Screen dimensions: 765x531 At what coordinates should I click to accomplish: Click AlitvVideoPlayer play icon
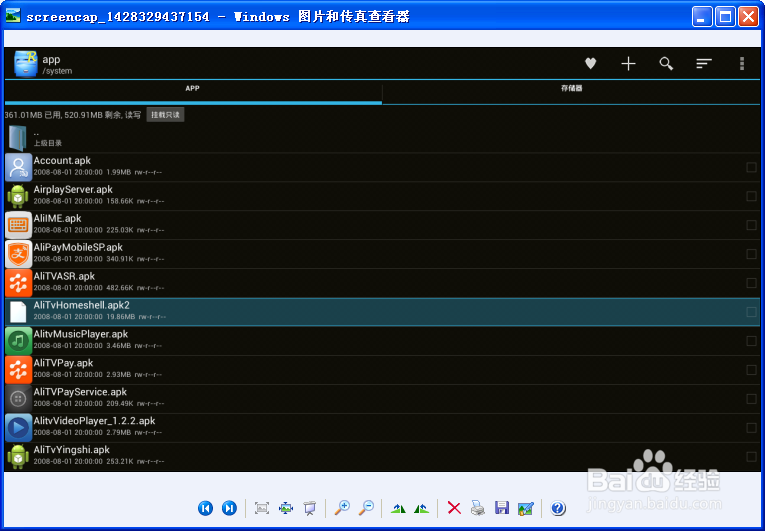pos(19,428)
